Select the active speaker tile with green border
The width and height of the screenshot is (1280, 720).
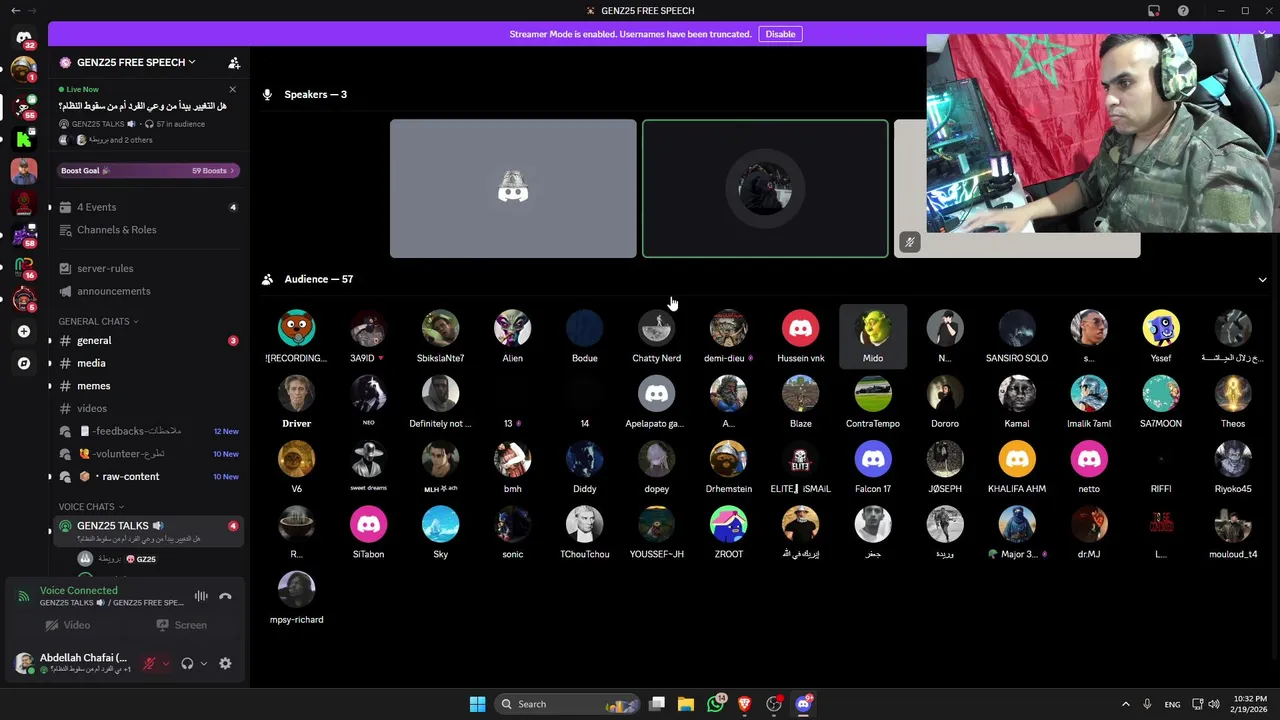pyautogui.click(x=765, y=189)
